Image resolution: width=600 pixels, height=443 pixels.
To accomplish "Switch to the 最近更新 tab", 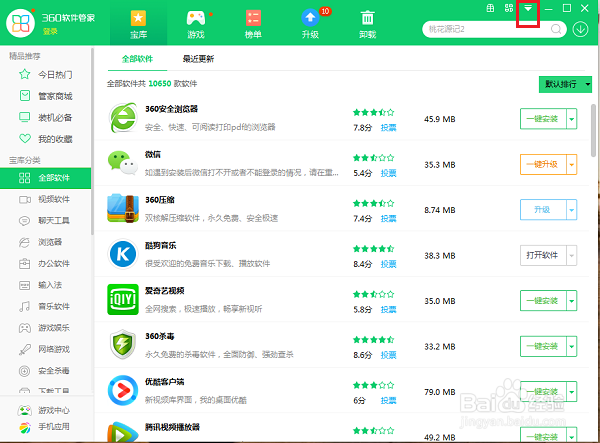I will [198, 59].
